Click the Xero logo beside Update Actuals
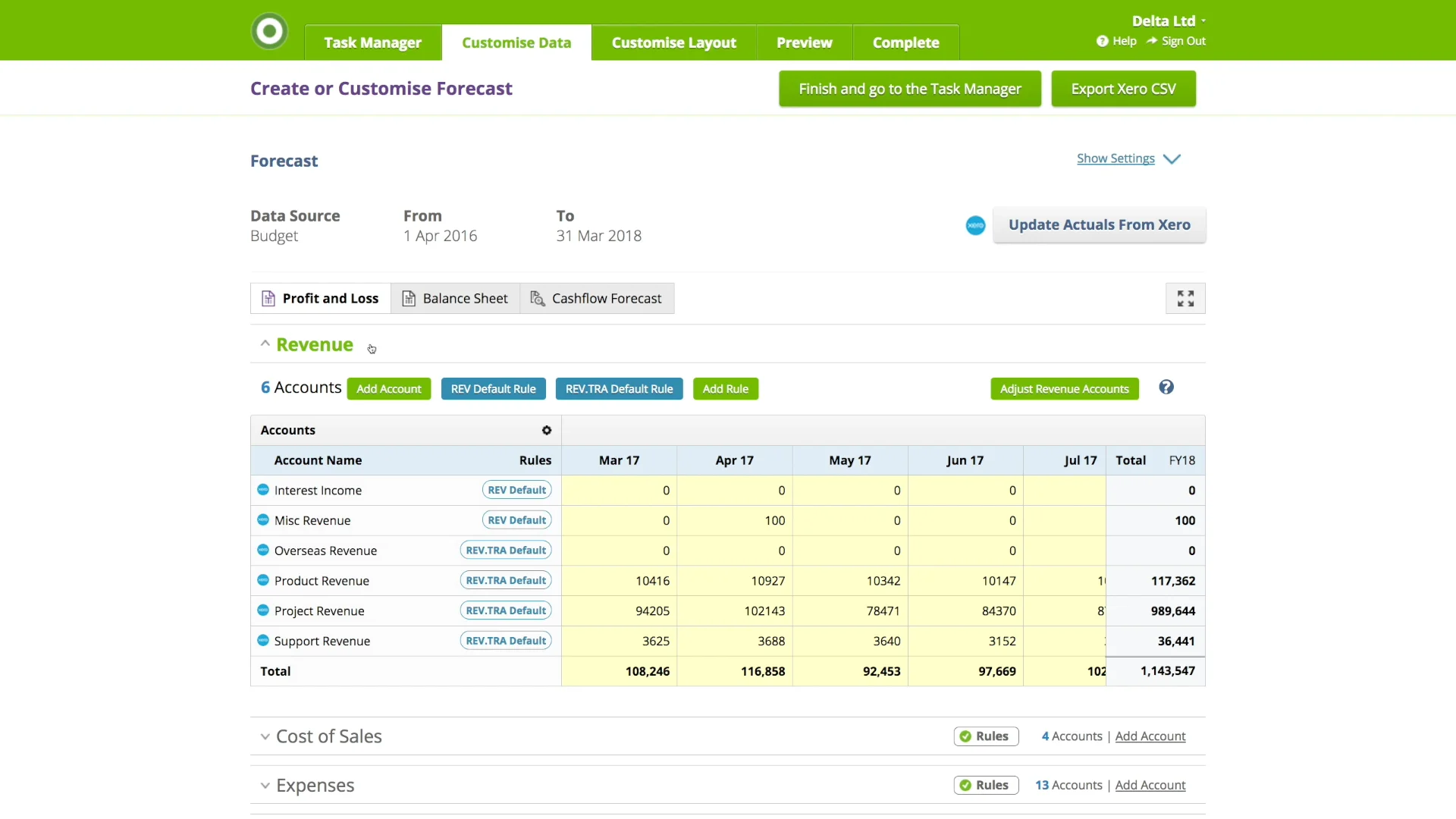Image resolution: width=1456 pixels, height=819 pixels. click(975, 225)
